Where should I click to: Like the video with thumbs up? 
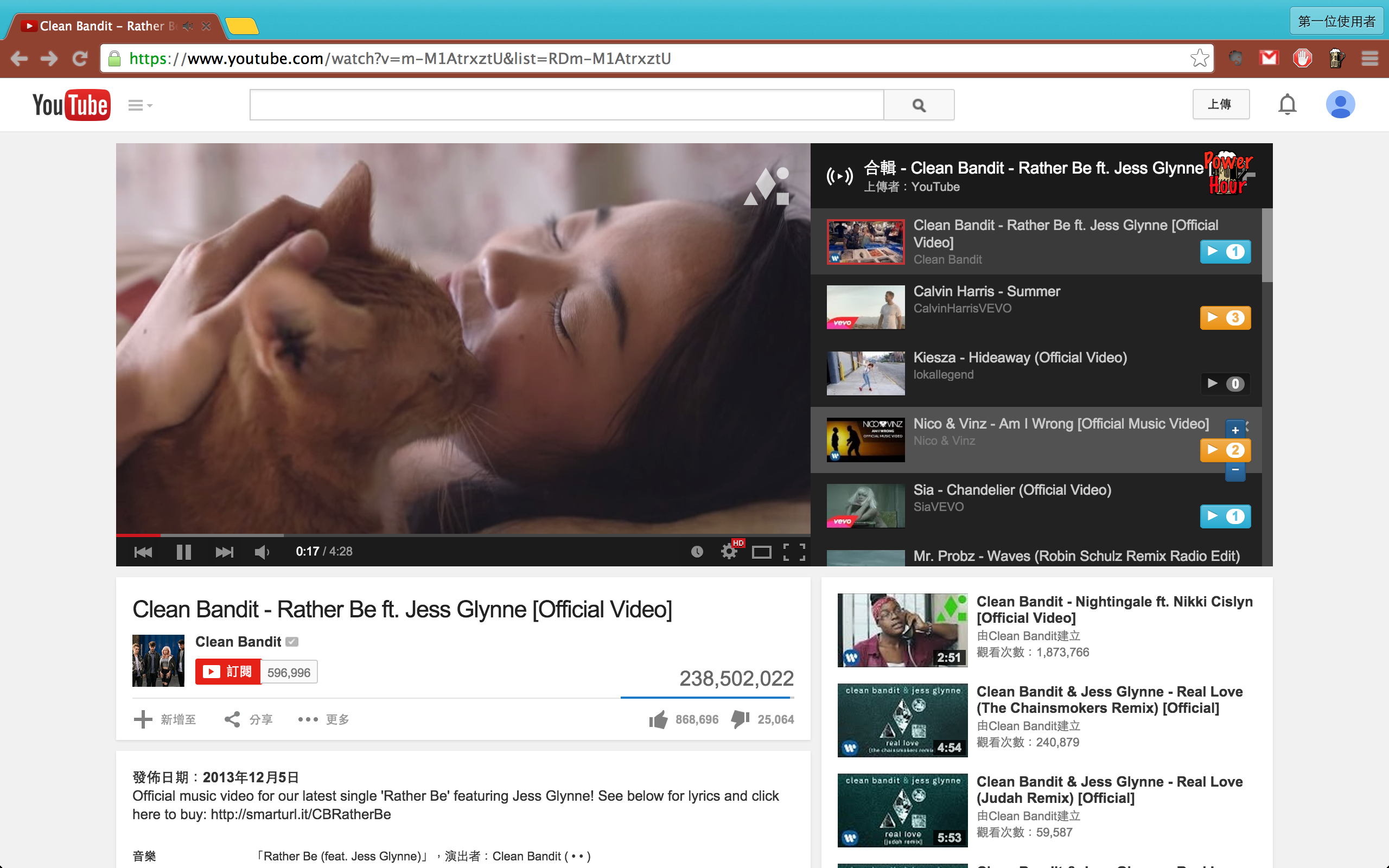[x=658, y=719]
